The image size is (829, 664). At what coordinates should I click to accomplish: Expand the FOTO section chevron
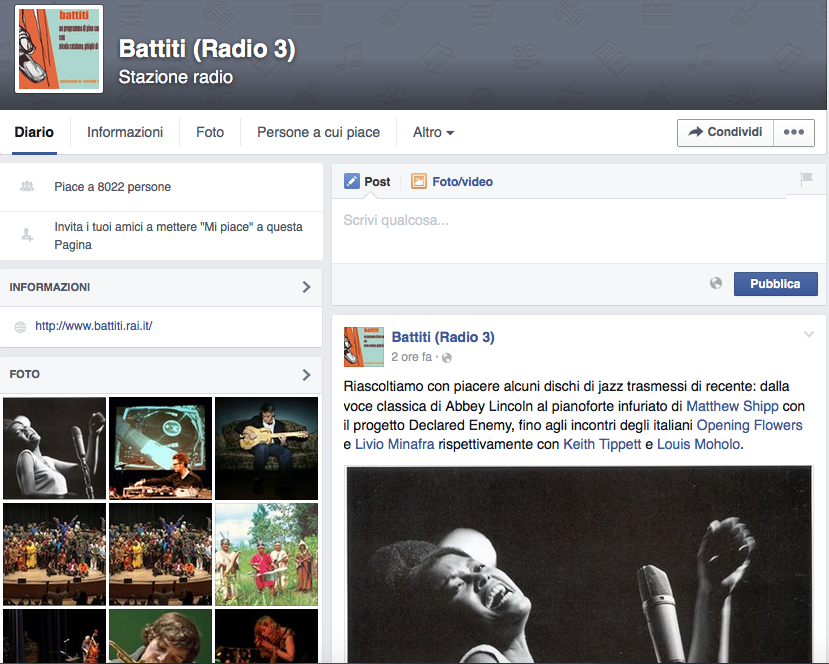coord(306,375)
